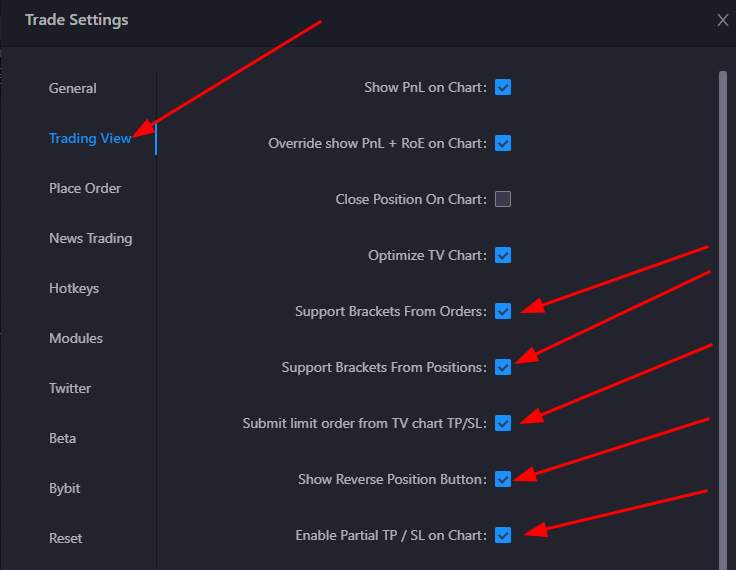Disable Optimize TV Chart checkbox
This screenshot has width=736, height=570.
pos(503,255)
